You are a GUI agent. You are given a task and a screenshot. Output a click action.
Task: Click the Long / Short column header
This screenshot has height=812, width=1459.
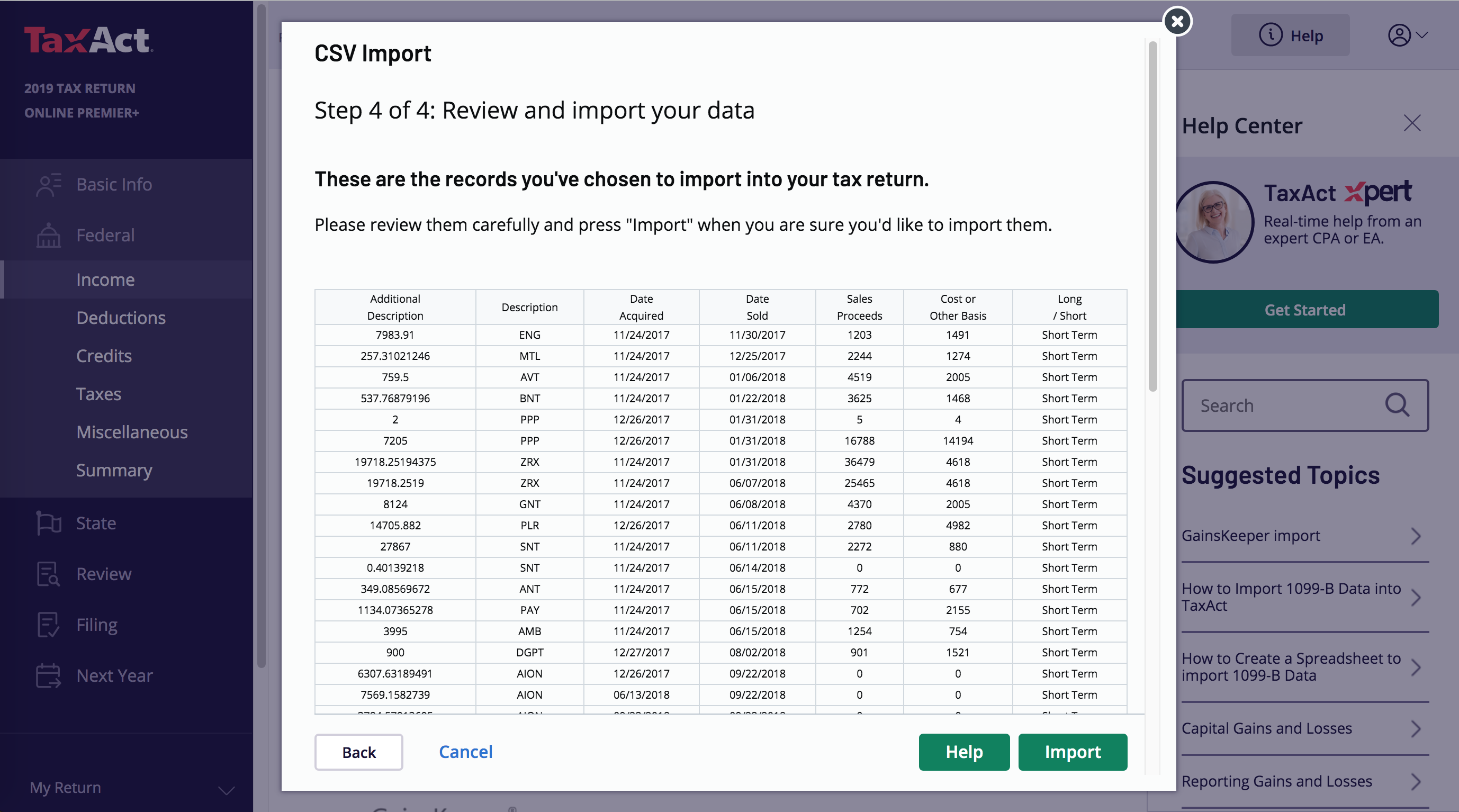(x=1069, y=307)
